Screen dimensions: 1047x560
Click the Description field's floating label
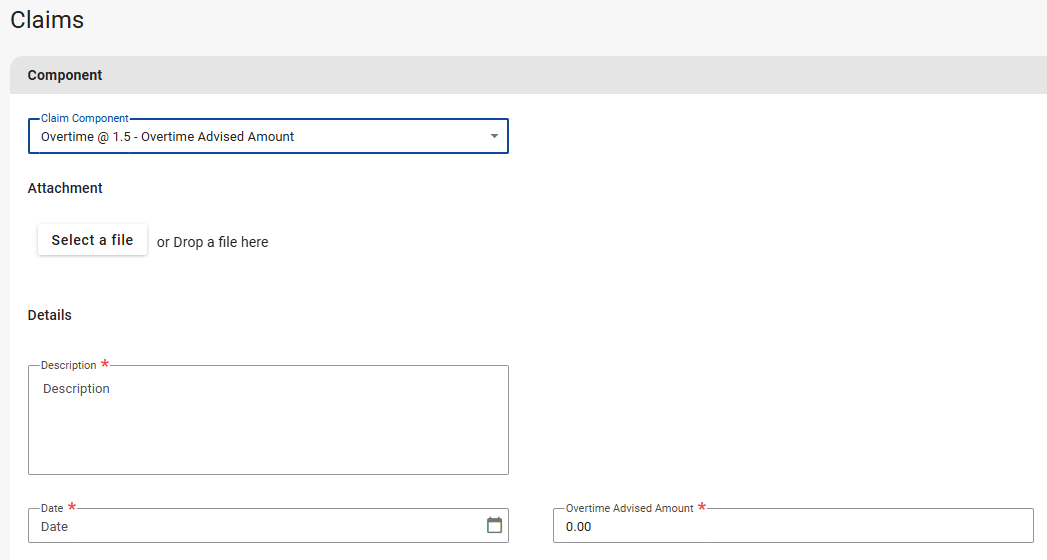69,365
